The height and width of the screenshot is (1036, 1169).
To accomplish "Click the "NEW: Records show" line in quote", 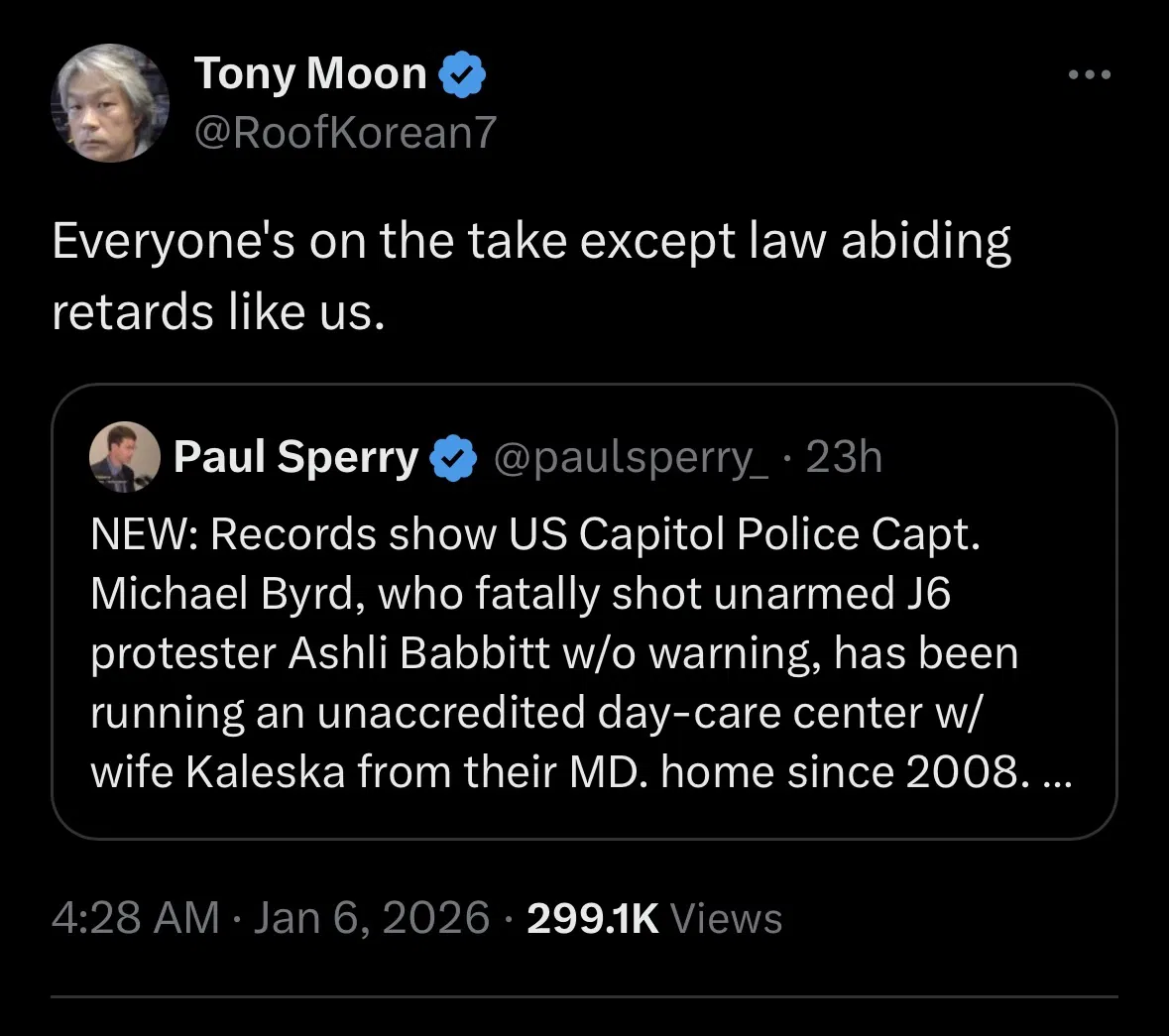I will coord(535,535).
